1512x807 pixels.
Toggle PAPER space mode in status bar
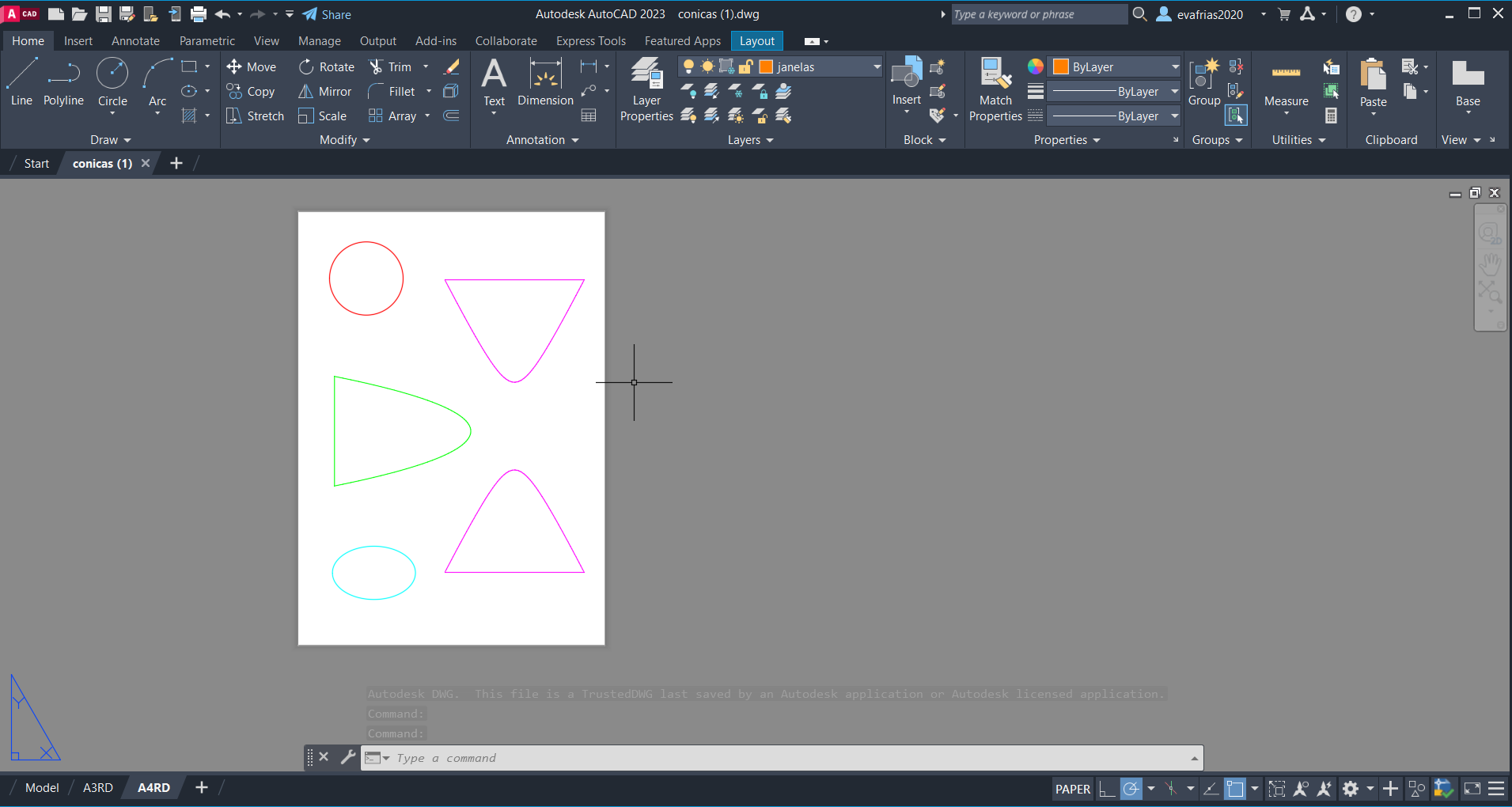point(1072,789)
